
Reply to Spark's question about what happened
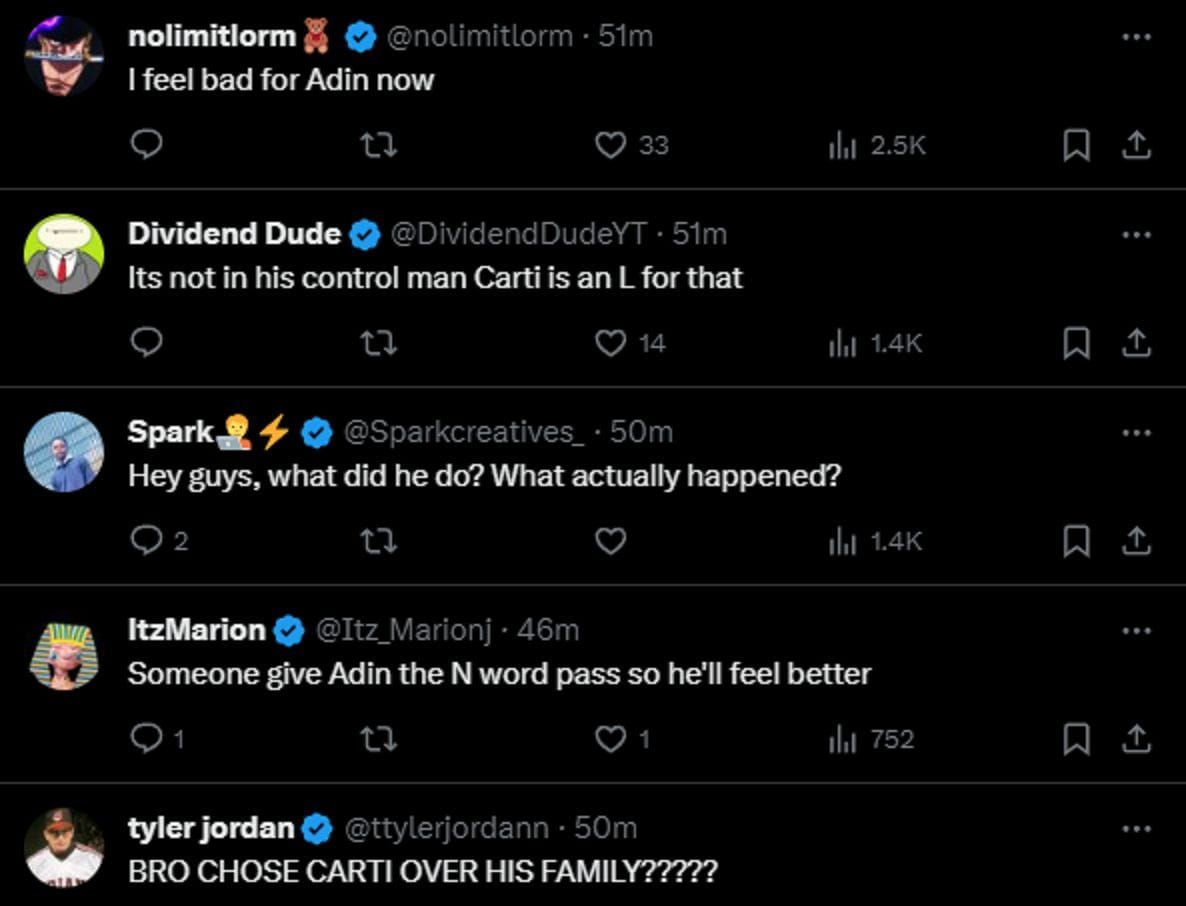(x=147, y=540)
